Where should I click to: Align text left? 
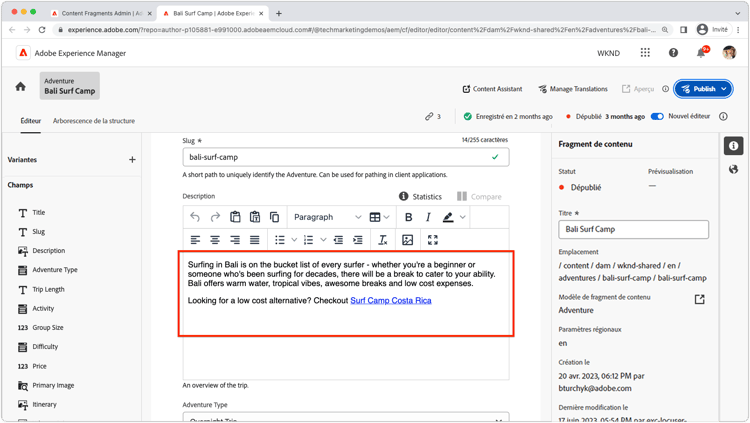tap(195, 240)
